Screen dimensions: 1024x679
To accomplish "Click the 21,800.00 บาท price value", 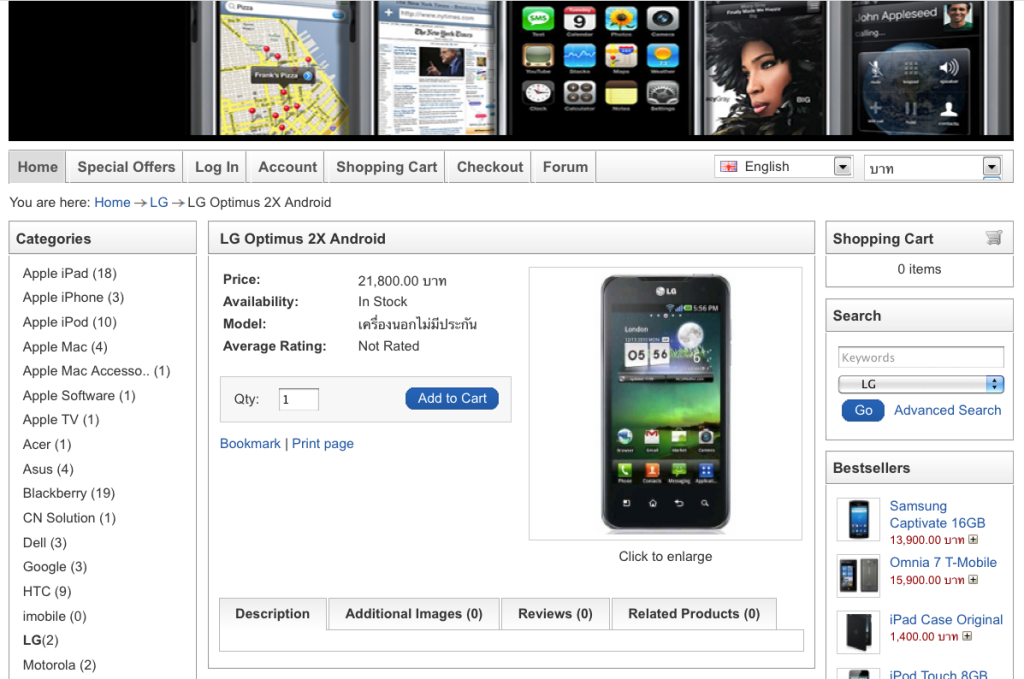I will coord(402,281).
